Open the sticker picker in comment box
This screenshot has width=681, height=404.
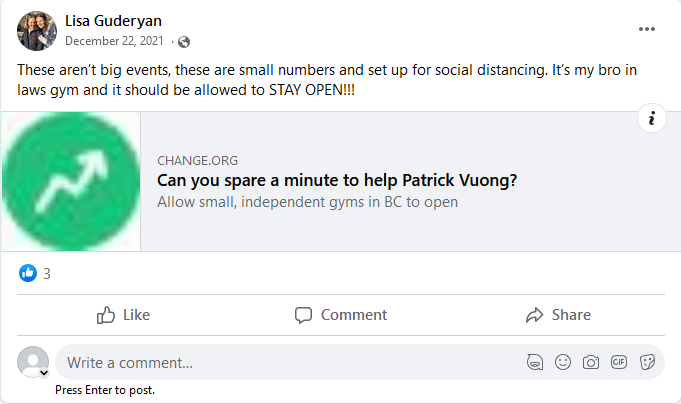point(647,362)
